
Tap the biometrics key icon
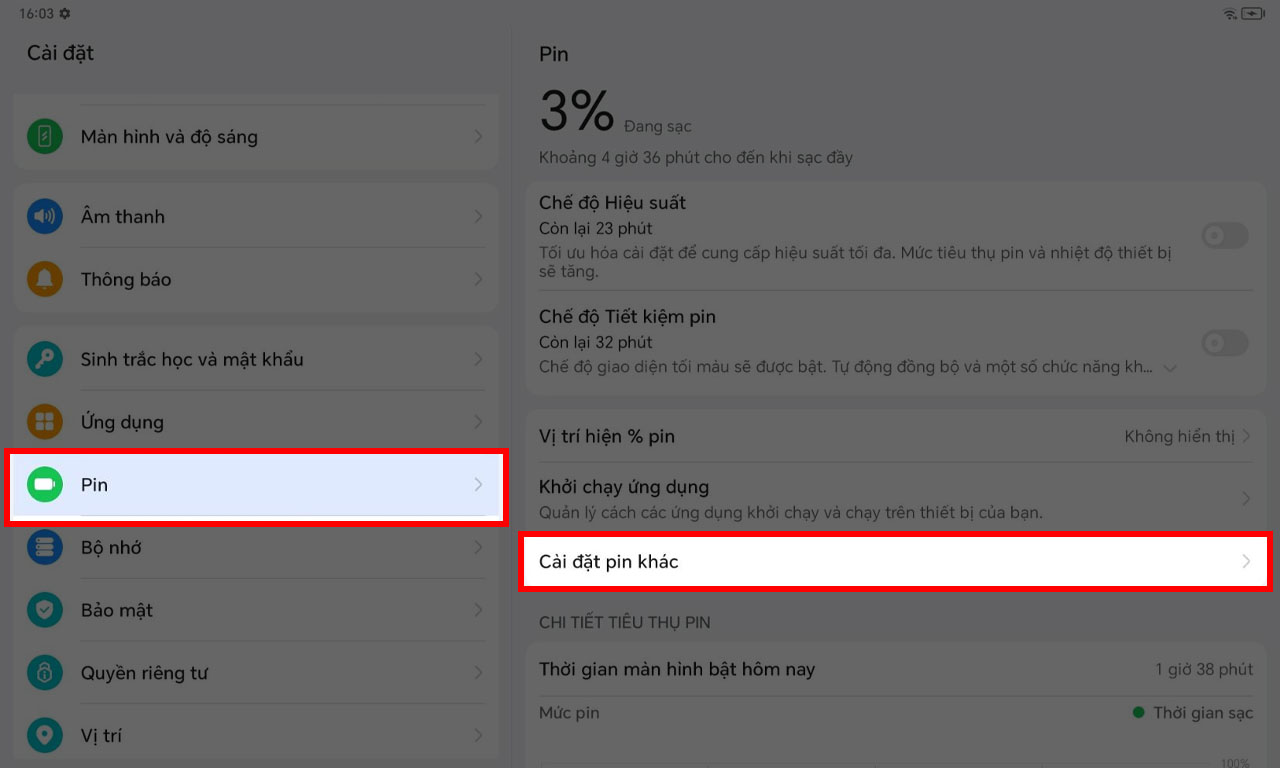point(45,359)
